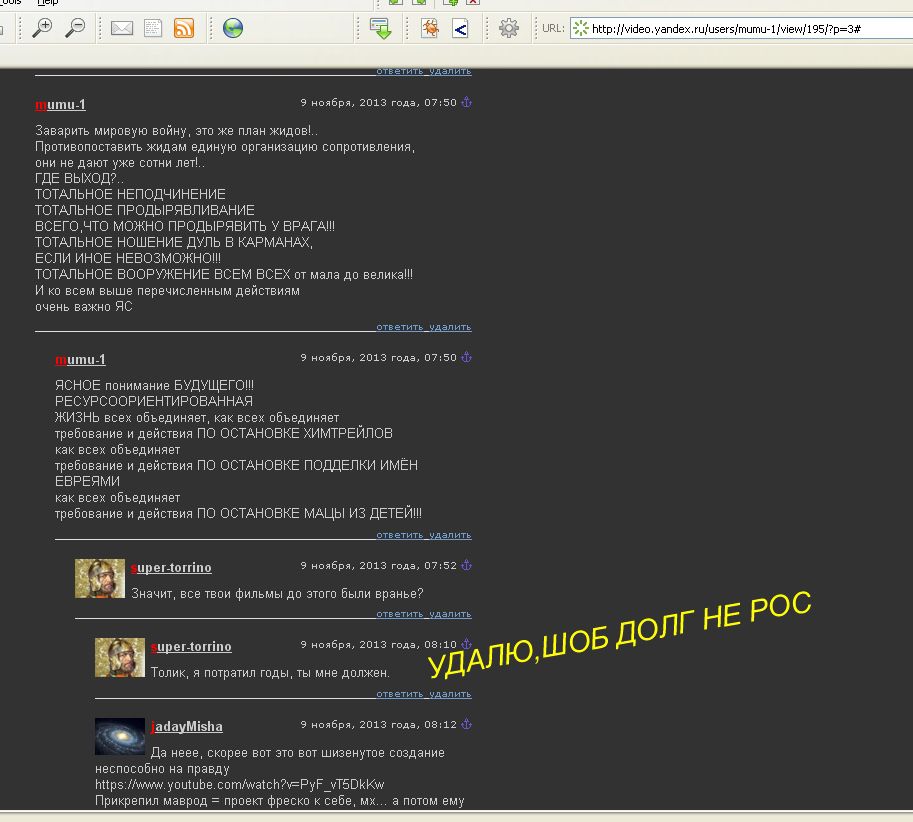Click 'удалить' under 'Значит, все твои фильмы' comment
This screenshot has width=913, height=822.
451,614
